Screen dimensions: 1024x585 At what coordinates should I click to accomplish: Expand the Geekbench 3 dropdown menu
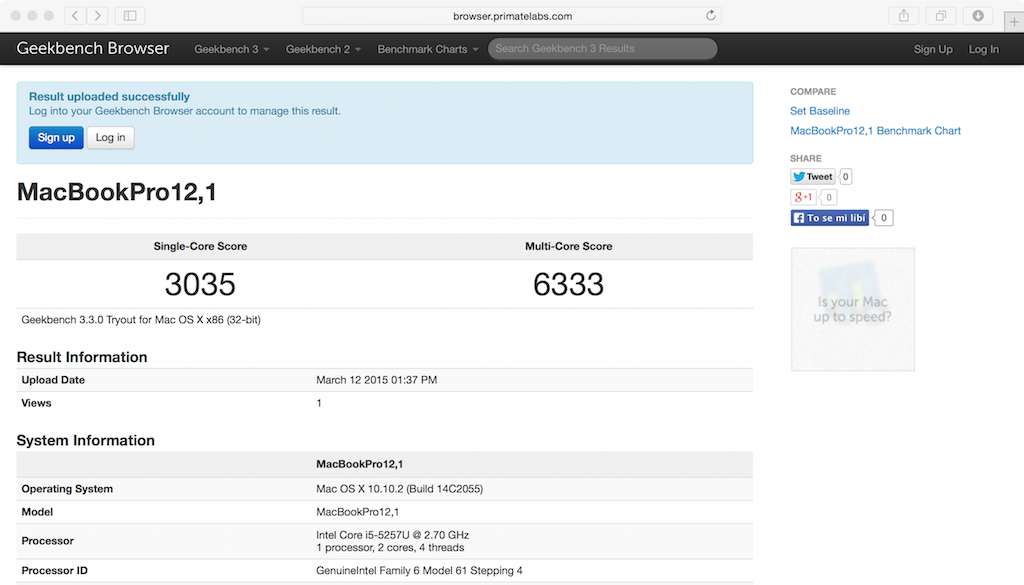[x=231, y=49]
